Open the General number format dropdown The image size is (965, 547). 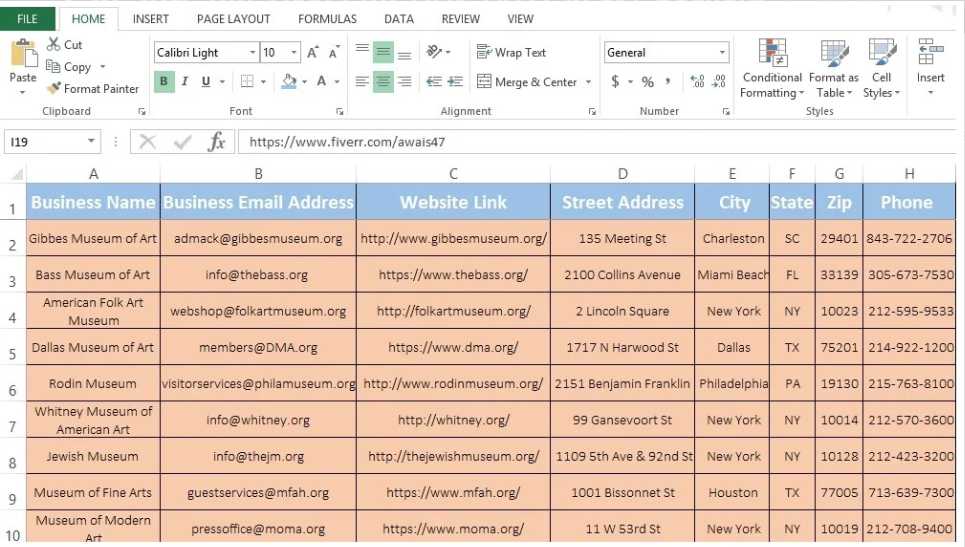click(722, 53)
